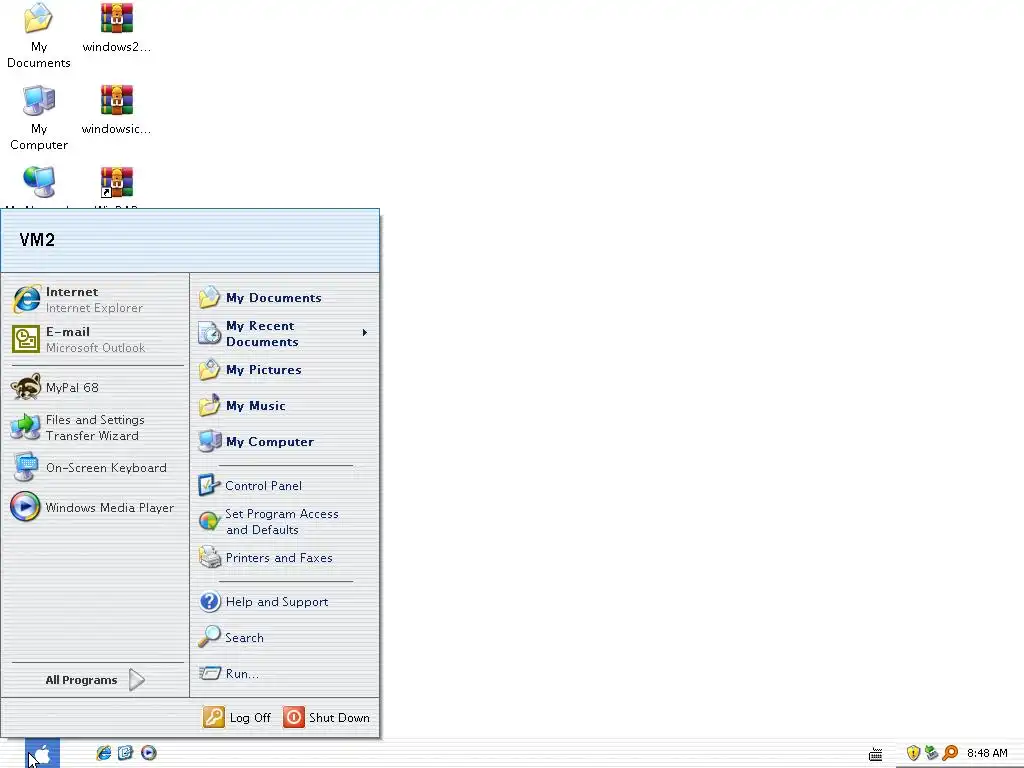Open Printers and Faxes

click(x=285, y=558)
